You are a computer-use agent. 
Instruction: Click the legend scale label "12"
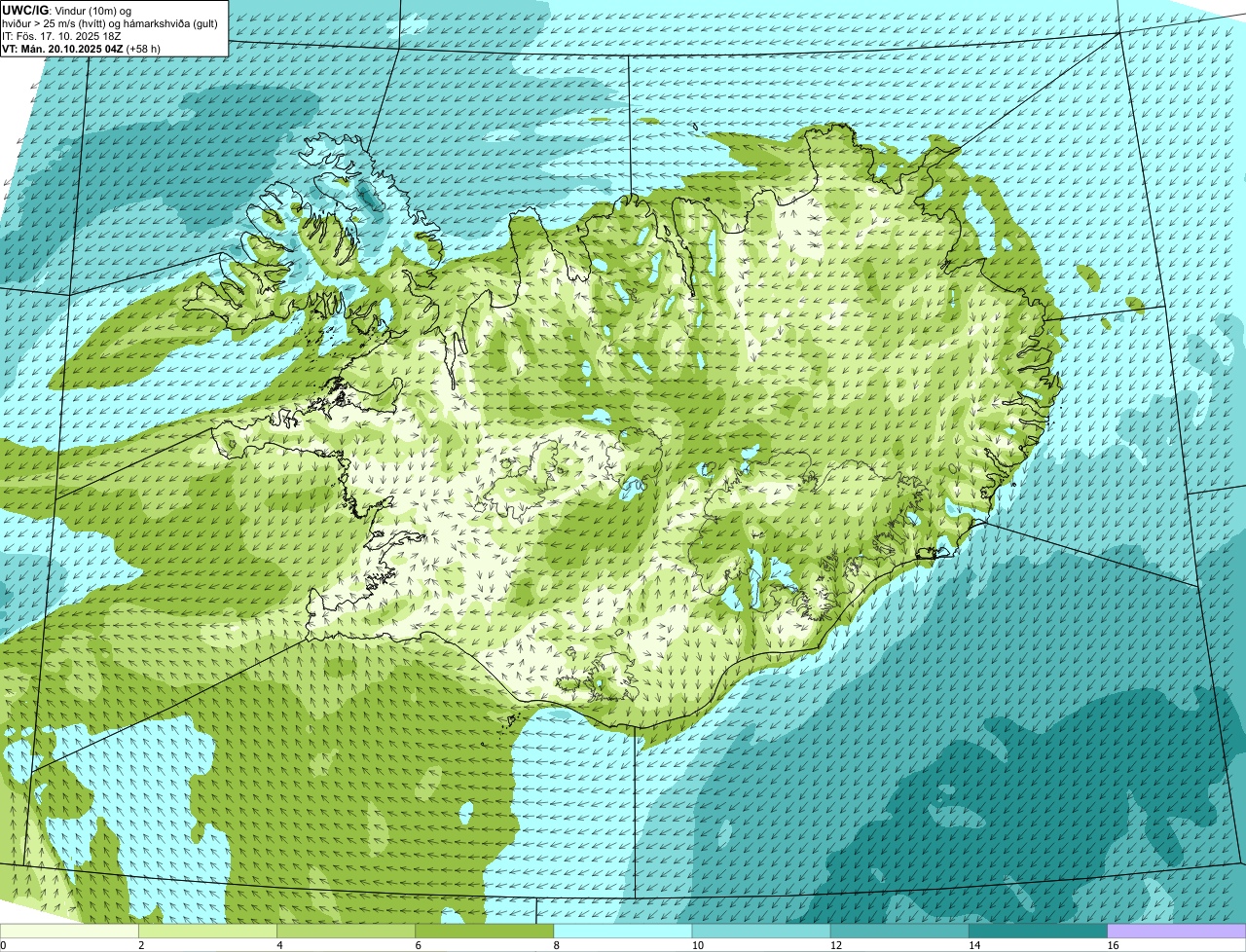[836, 945]
